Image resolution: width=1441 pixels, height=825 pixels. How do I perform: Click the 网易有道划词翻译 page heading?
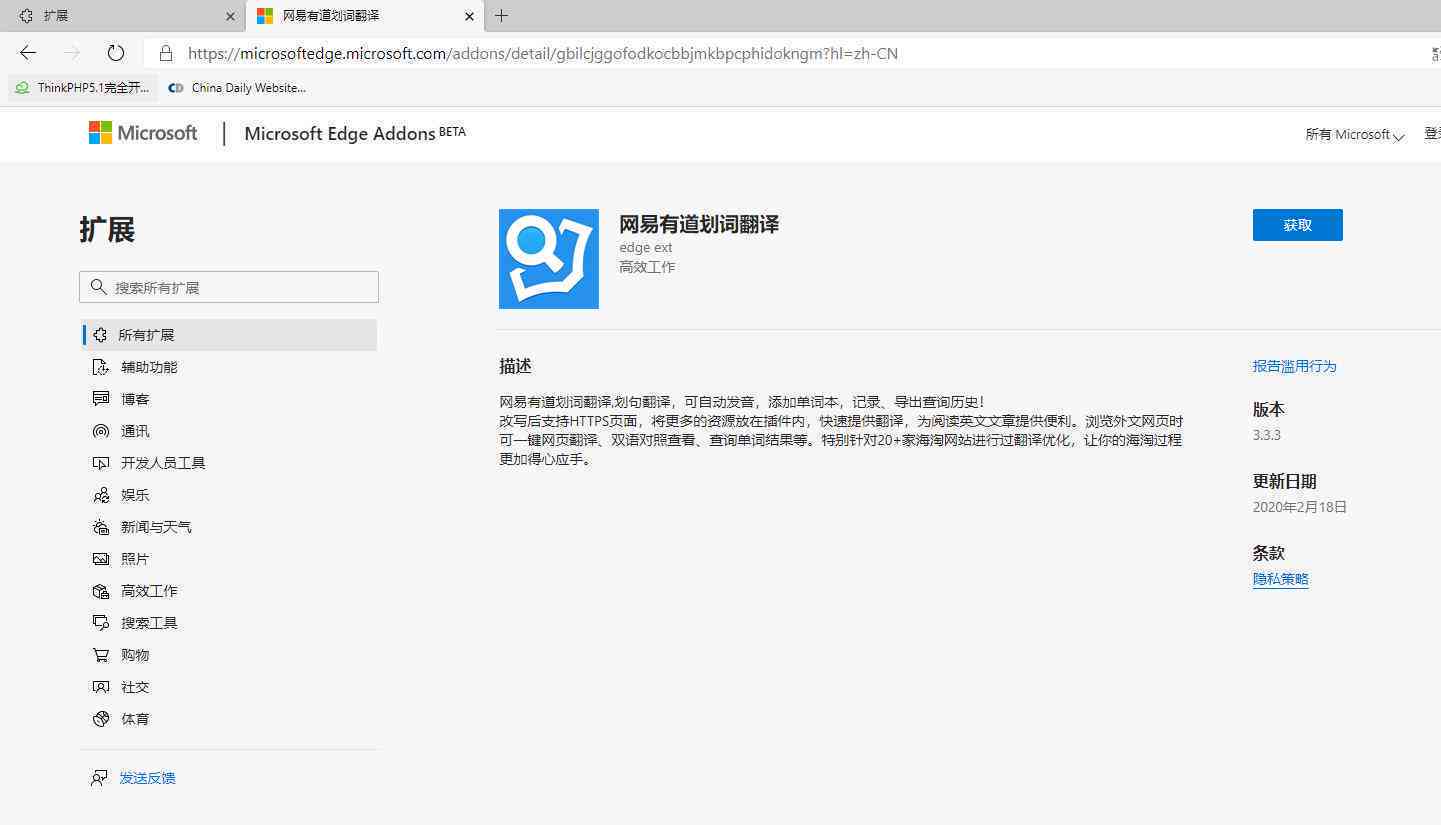[699, 225]
